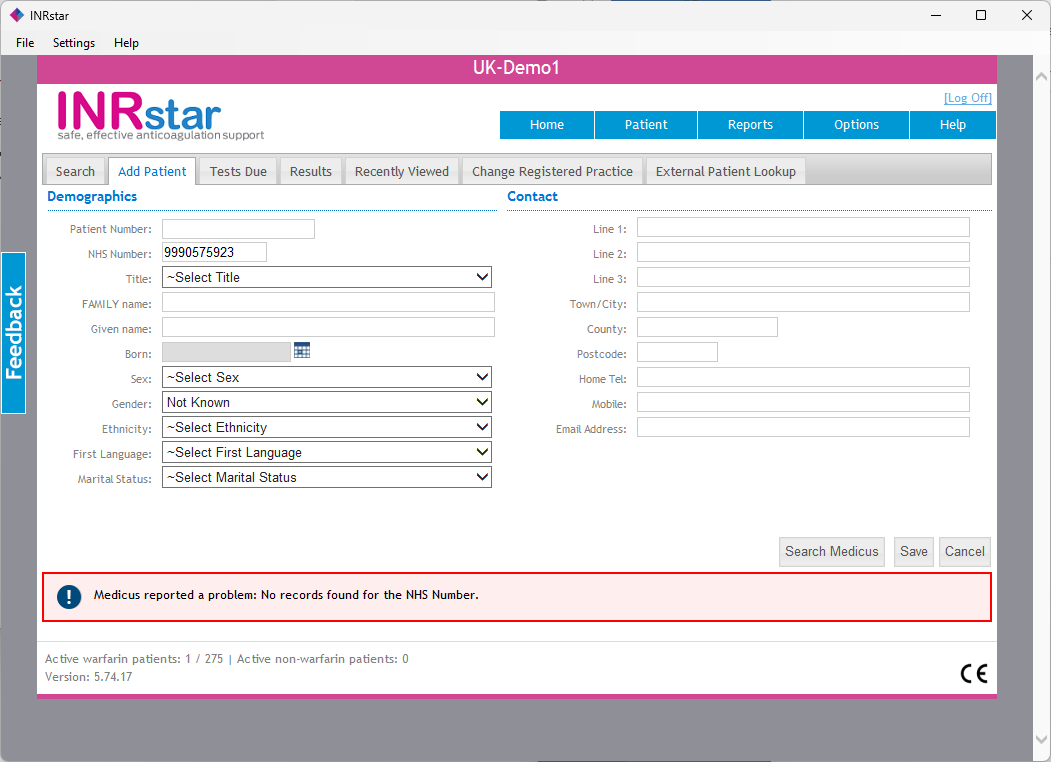Screen dimensions: 1051x762
Task: Switch to the Tests Due tab
Action: pyautogui.click(x=238, y=172)
